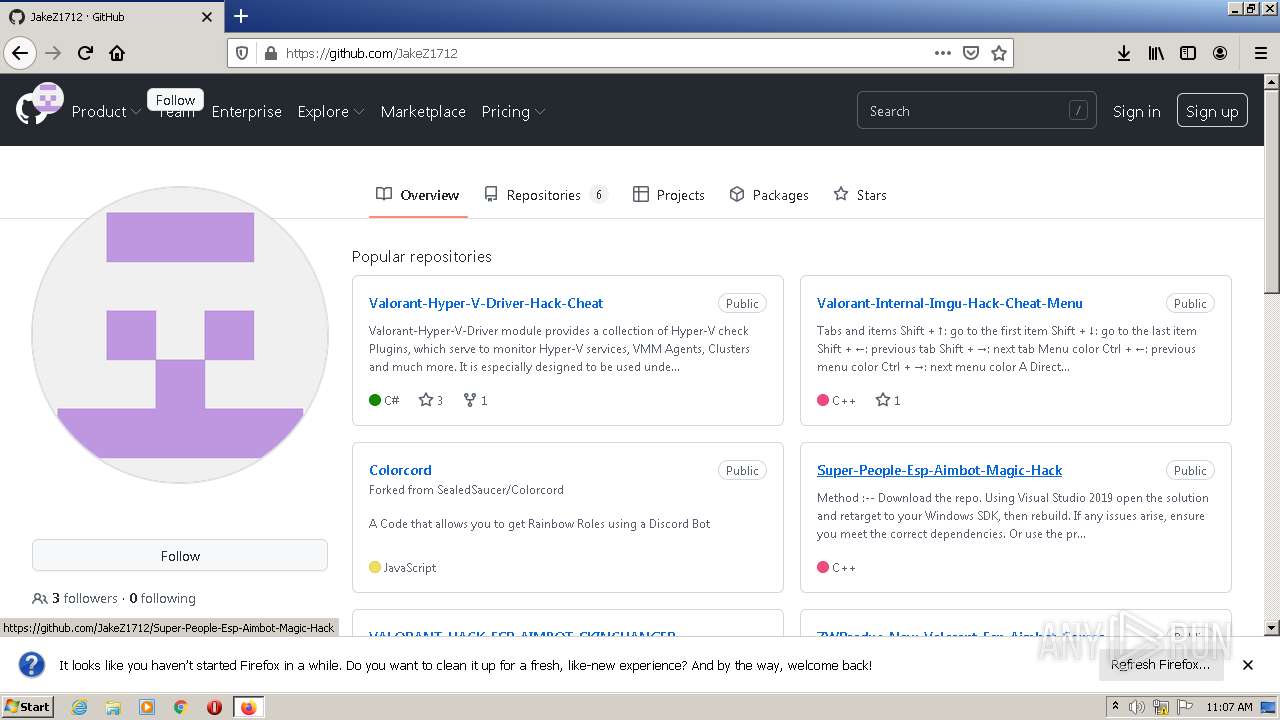Open the Projects tab
The height and width of the screenshot is (720, 1280).
(x=669, y=195)
